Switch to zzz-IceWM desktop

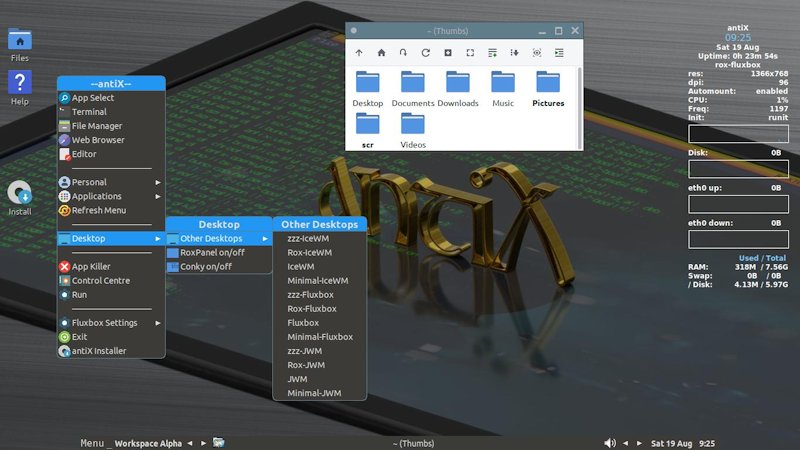319,238
